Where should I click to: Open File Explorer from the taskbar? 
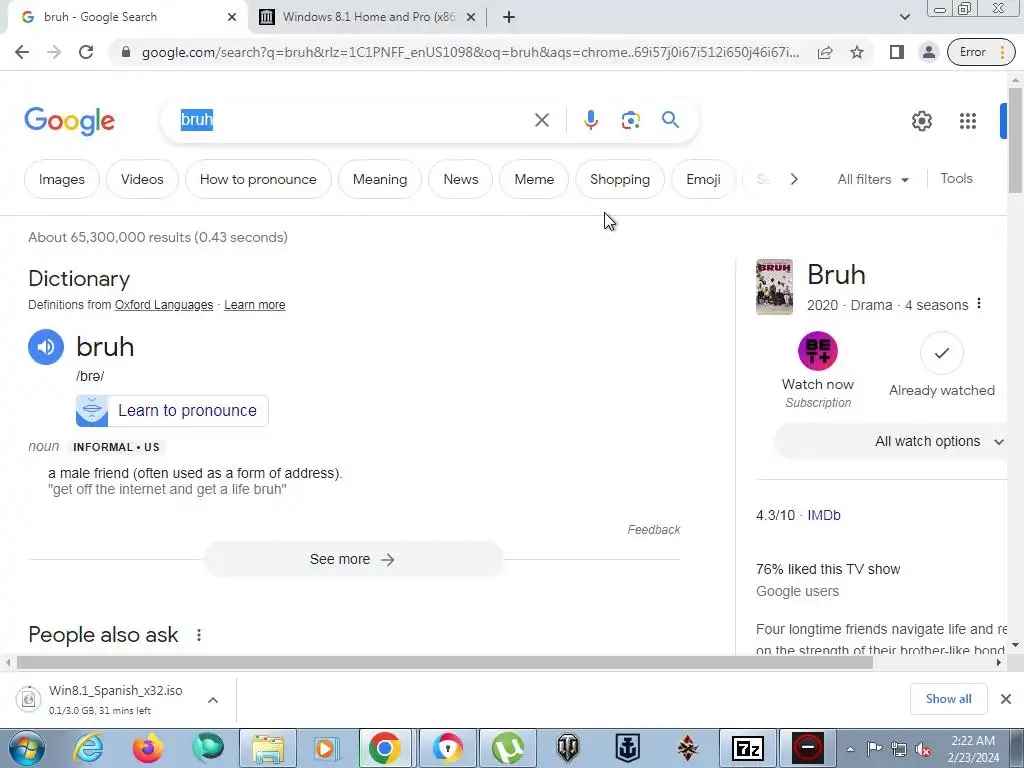(x=268, y=748)
